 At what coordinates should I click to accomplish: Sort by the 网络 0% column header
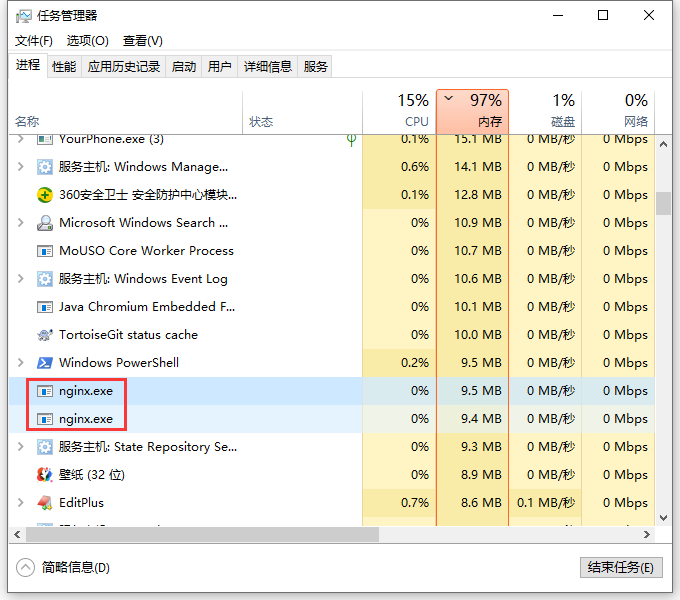(618, 113)
